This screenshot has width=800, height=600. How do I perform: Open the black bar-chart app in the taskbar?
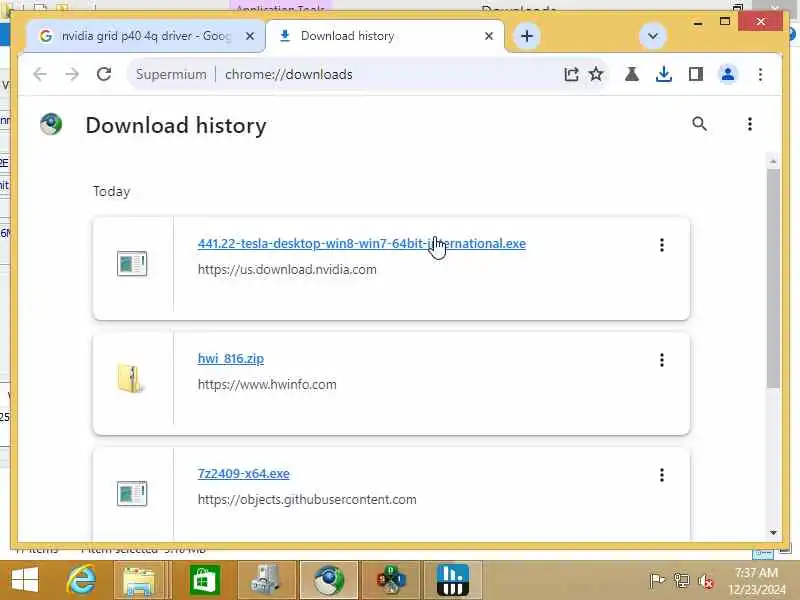[453, 580]
